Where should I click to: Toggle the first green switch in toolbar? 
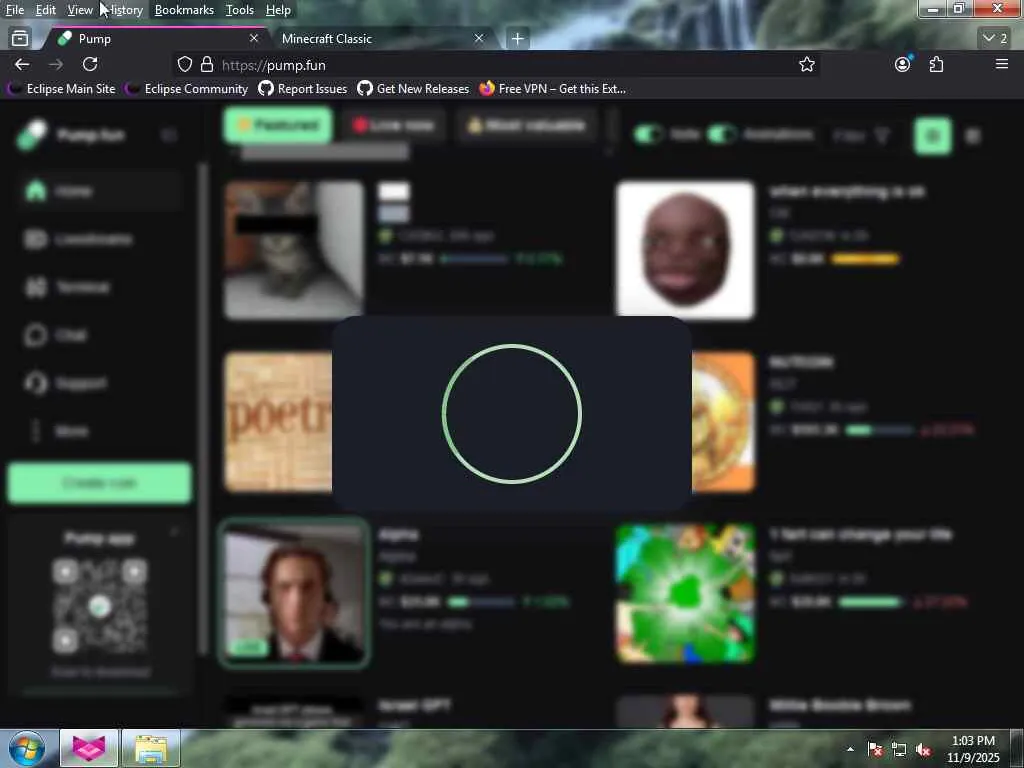click(648, 135)
